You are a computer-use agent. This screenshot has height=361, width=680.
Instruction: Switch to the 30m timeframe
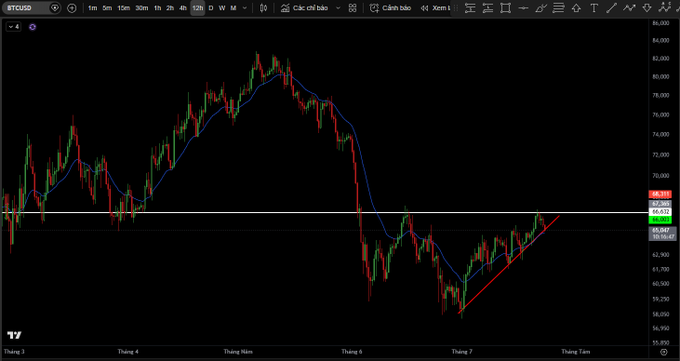pos(141,8)
